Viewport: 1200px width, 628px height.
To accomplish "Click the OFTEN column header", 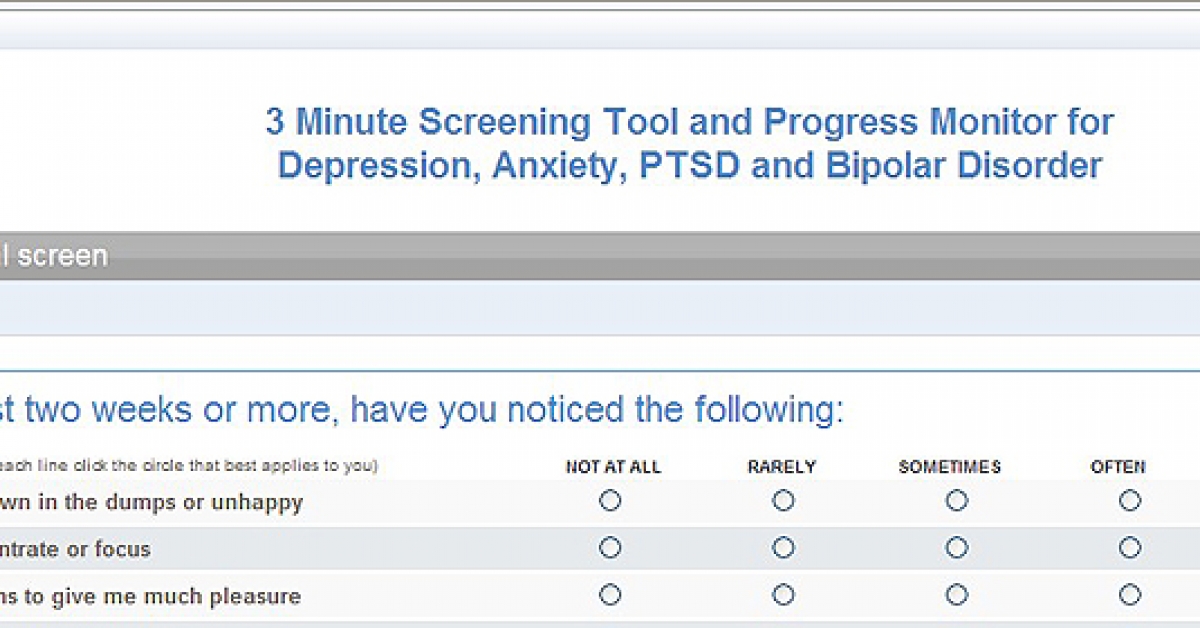I will tap(1118, 466).
